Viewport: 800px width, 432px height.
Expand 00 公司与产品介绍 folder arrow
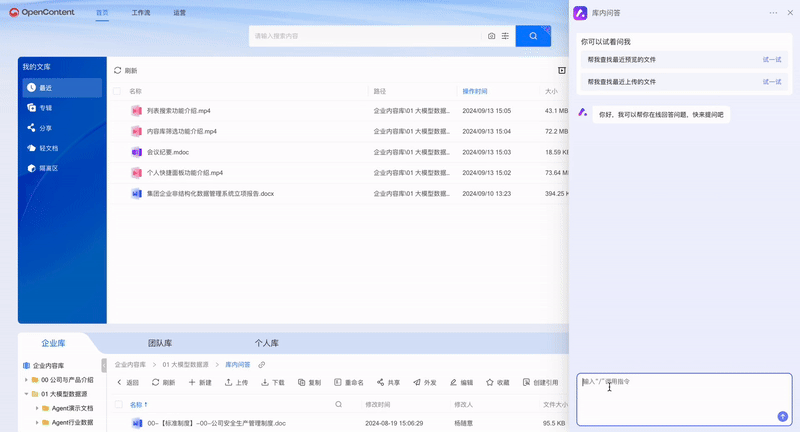pos(26,380)
